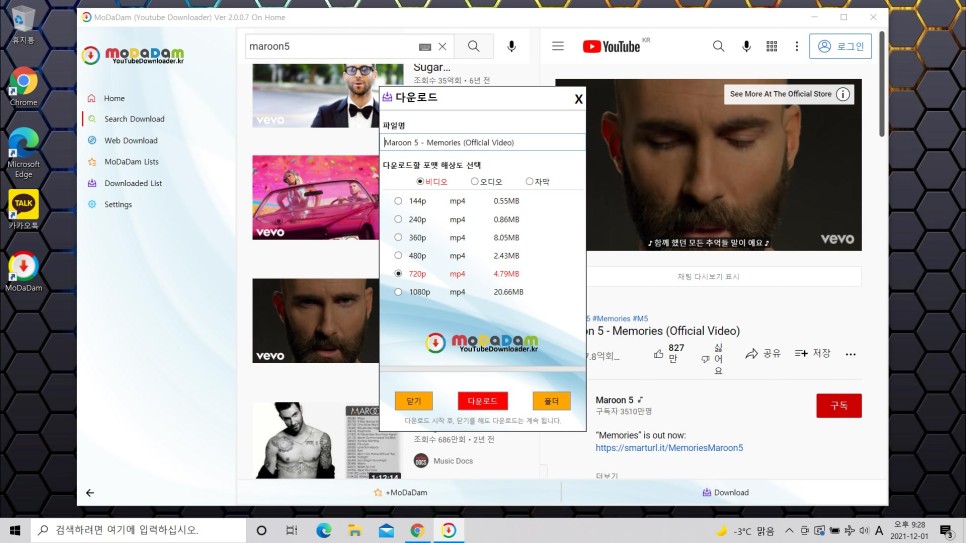The image size is (966, 543).
Task: Click the Maroon 5 channel name
Action: (x=614, y=400)
